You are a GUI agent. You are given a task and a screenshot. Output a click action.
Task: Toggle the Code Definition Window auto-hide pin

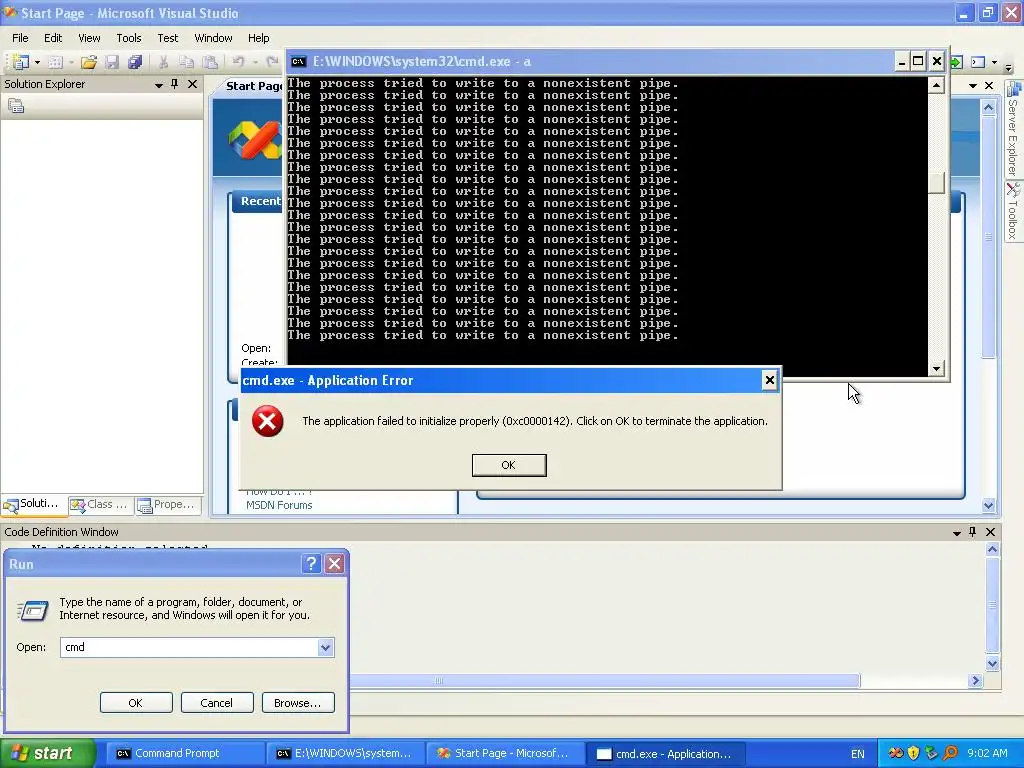[972, 532]
